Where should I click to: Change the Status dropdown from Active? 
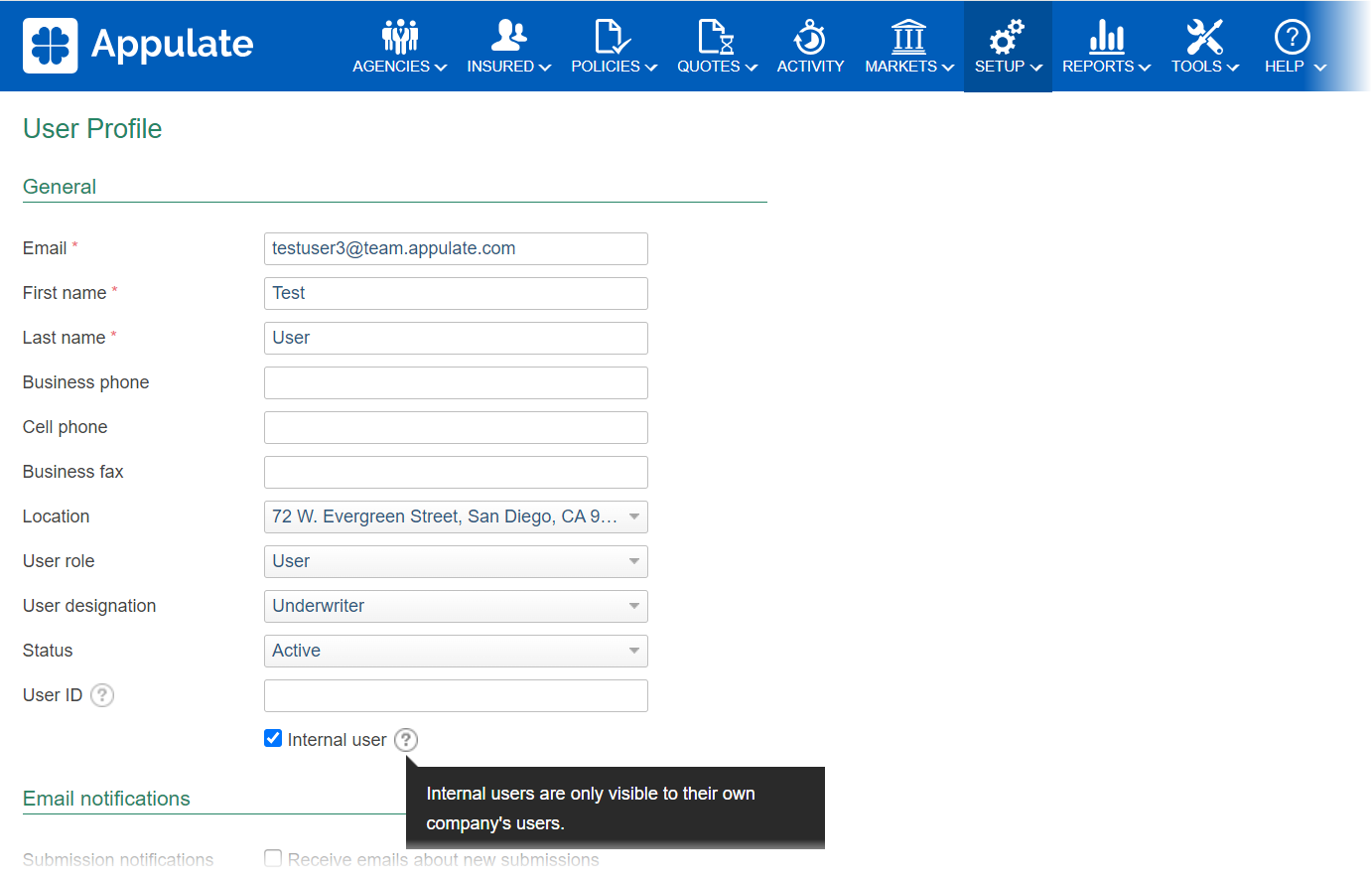coord(456,651)
